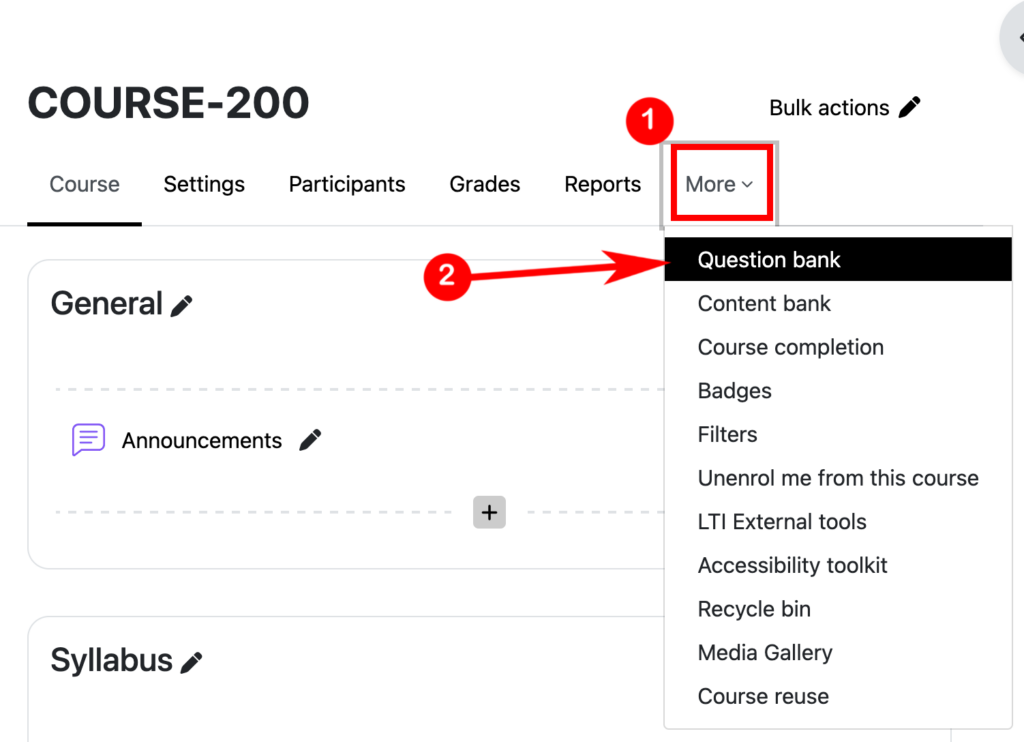Select Filters menu item
Viewport: 1024px width, 742px height.
click(x=727, y=434)
